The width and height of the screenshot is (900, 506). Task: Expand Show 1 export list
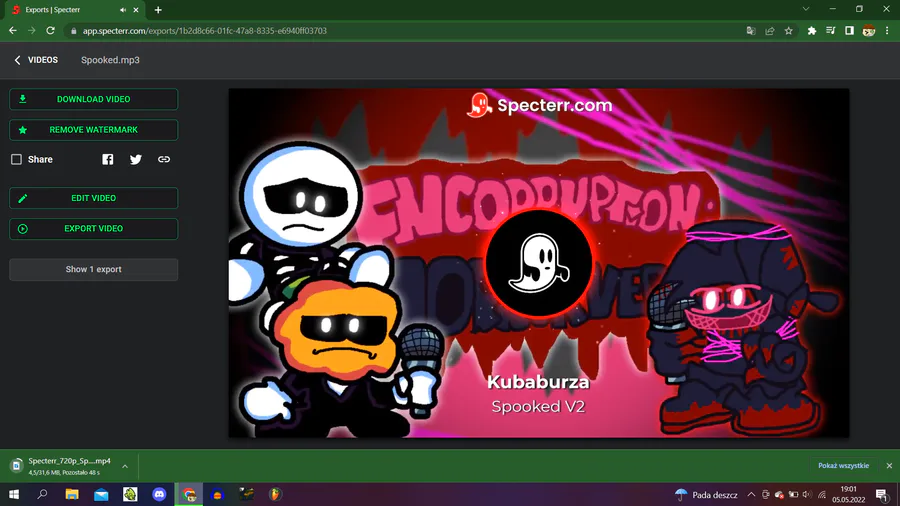[94, 269]
